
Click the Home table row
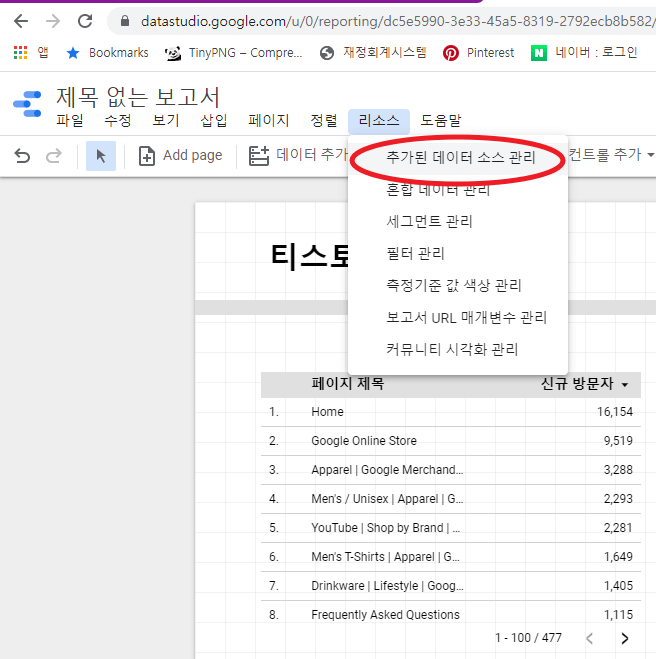(451, 412)
